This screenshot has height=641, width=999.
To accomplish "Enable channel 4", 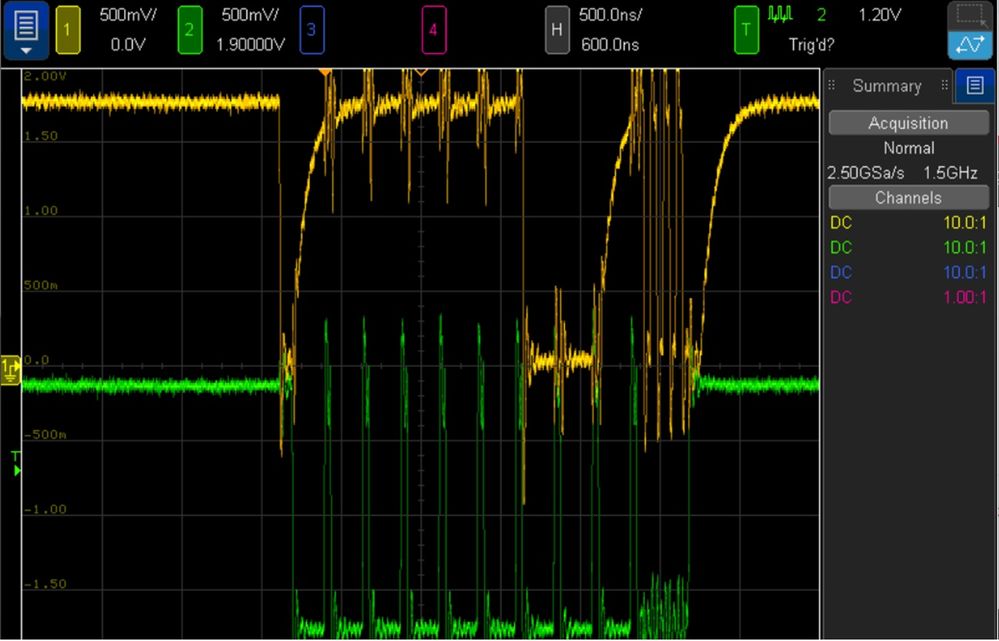I will [x=433, y=30].
